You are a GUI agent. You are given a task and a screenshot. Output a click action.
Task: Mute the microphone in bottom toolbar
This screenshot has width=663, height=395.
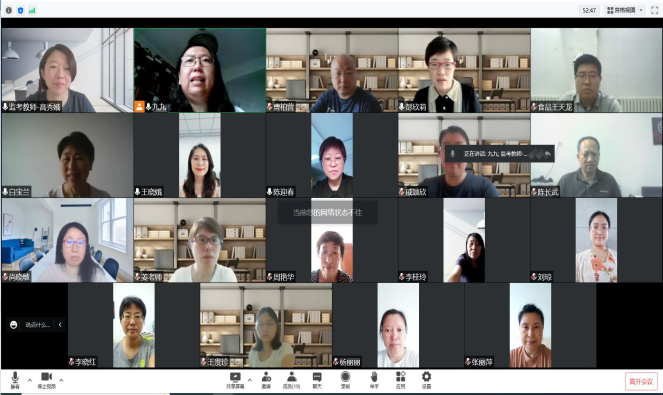click(x=15, y=380)
